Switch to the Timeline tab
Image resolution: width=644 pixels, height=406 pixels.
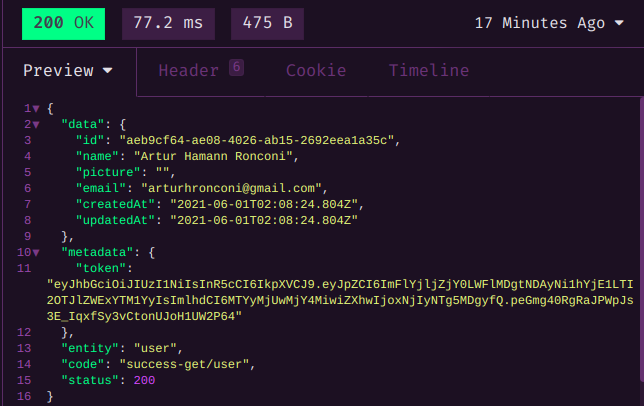pyautogui.click(x=429, y=71)
